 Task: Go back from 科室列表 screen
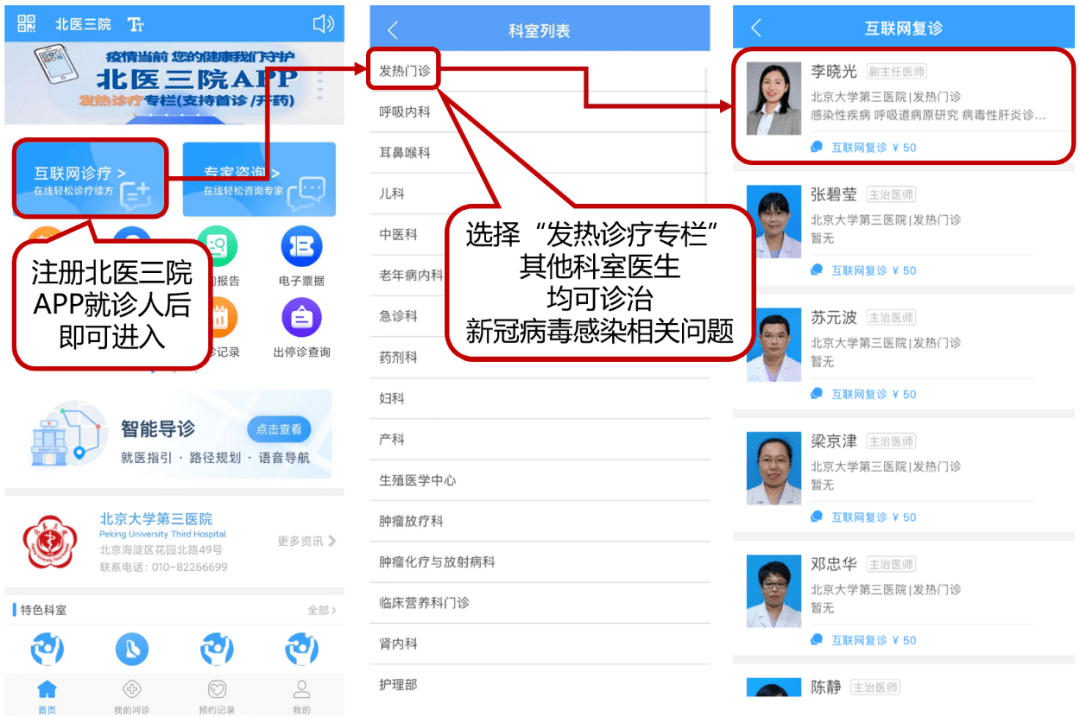click(393, 30)
